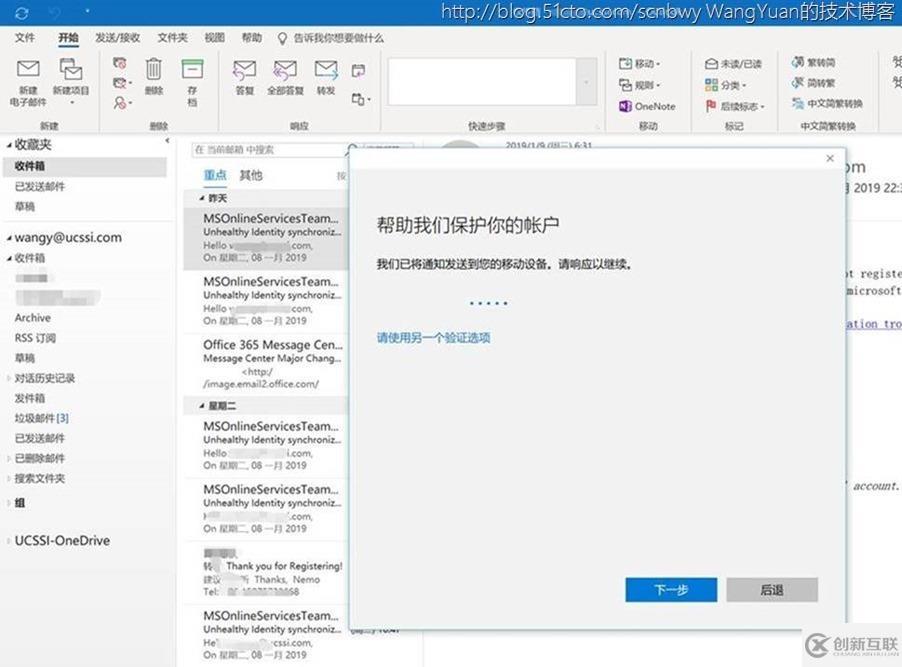Open the Office 365 Message Center email
This screenshot has height=667, width=902.
coord(266,364)
